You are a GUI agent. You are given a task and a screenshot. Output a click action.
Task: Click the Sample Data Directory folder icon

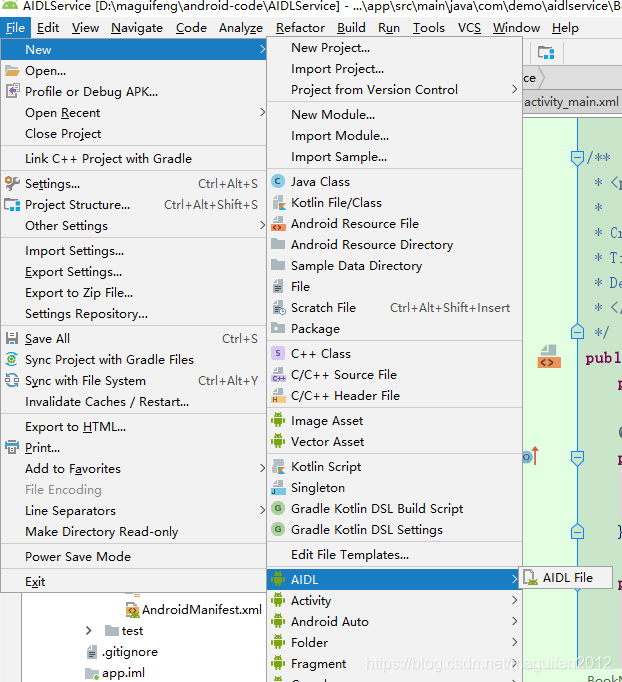coord(278,265)
